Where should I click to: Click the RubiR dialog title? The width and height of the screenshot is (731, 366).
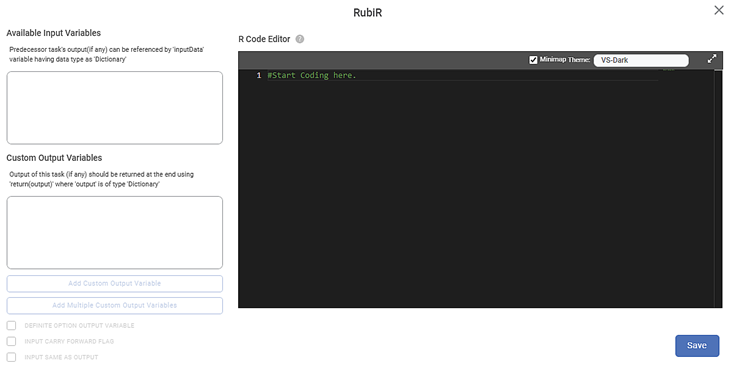click(x=367, y=13)
